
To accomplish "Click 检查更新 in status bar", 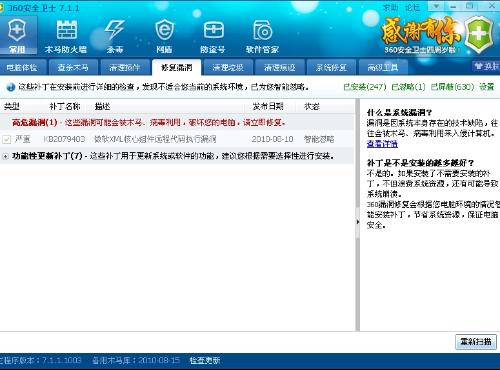I will point(205,360).
